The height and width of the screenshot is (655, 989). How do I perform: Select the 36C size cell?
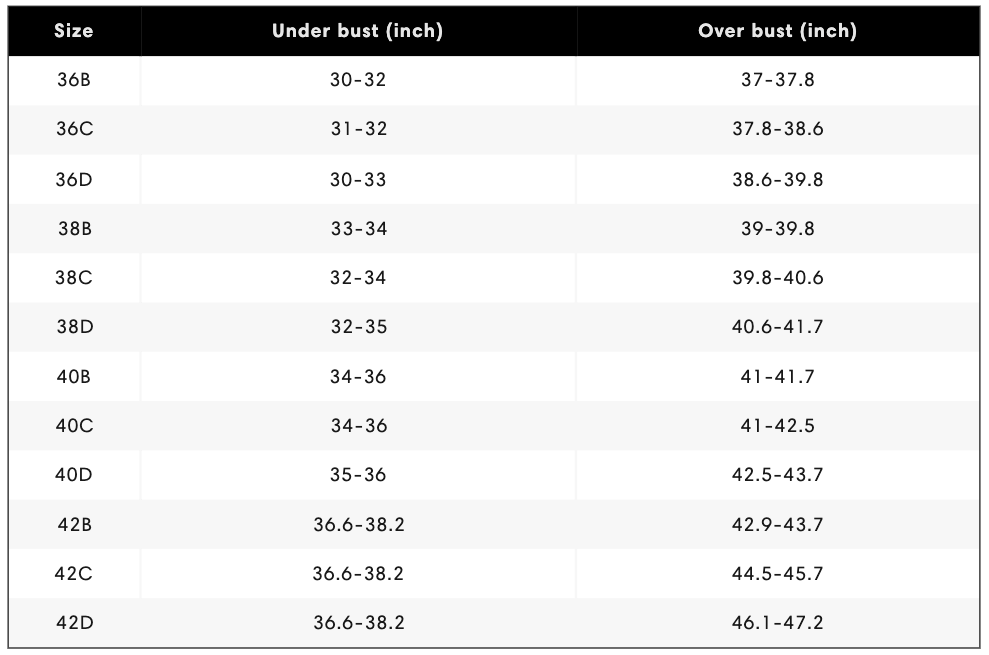tap(74, 129)
